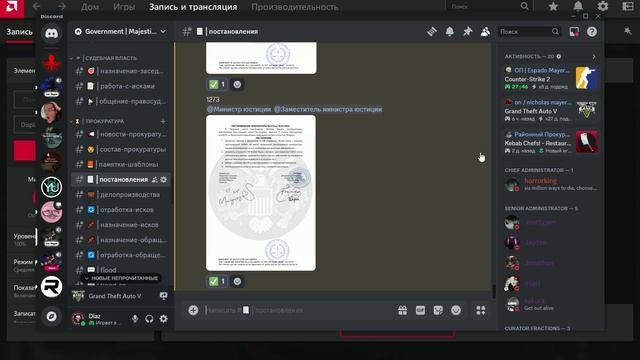Open explore servers compass icon
Image resolution: width=640 pixels, height=360 pixels.
coord(51,316)
